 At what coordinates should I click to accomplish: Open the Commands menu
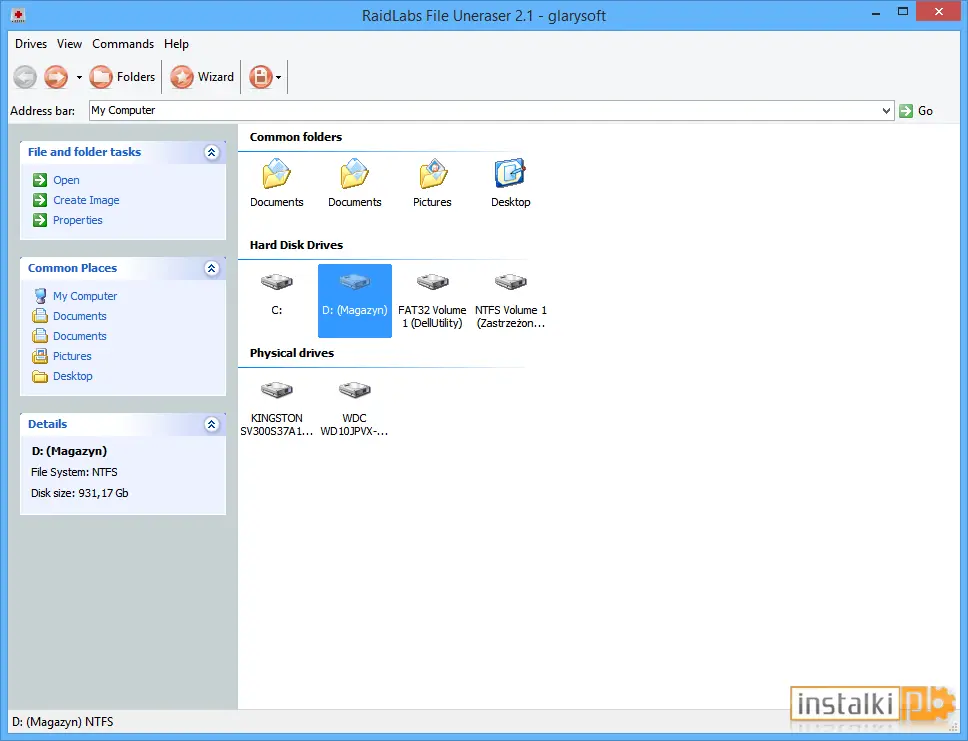click(123, 44)
